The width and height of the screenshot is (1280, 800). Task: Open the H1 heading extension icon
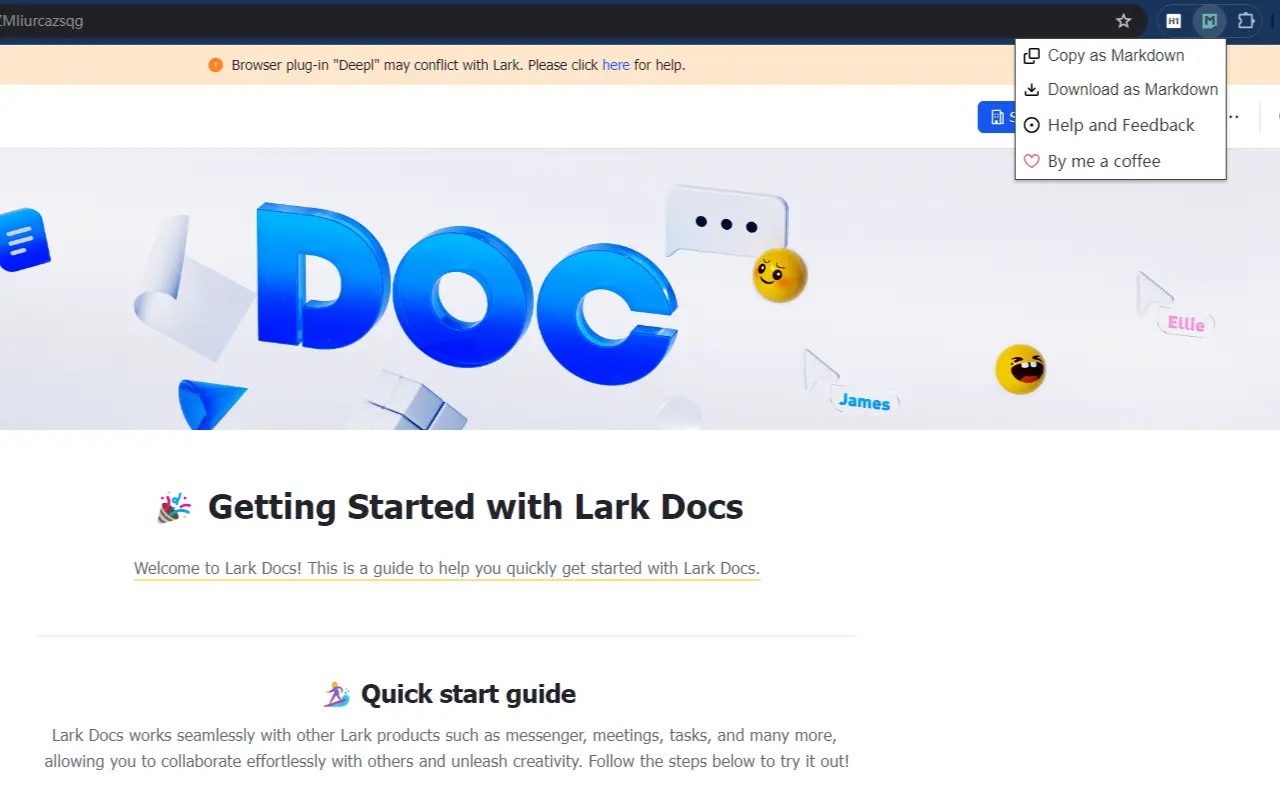[1173, 20]
